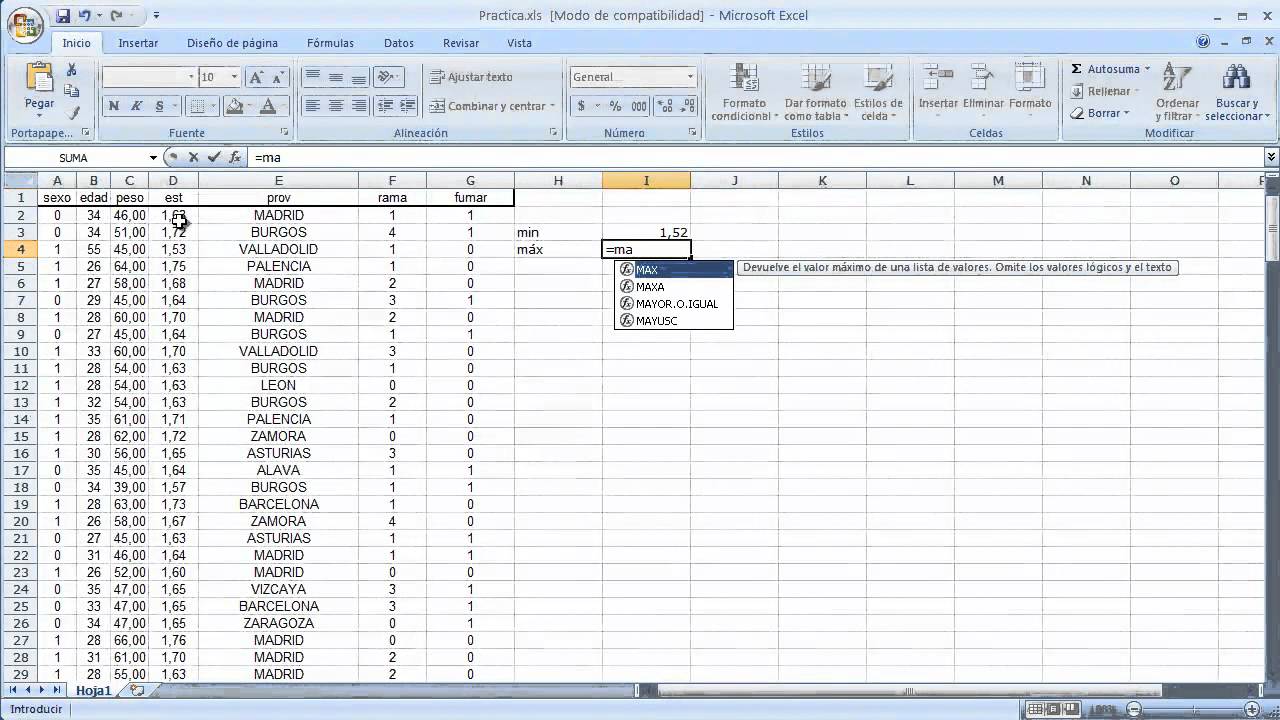
Task: Increase font size with large A
Action: tap(256, 77)
